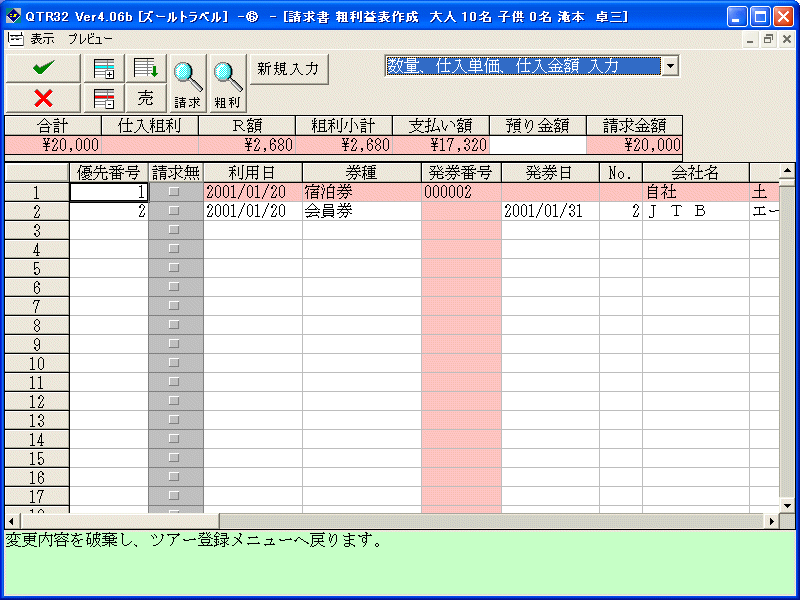Select the 宿泊券 cell in row 1
The height and width of the screenshot is (600, 800).
click(361, 192)
